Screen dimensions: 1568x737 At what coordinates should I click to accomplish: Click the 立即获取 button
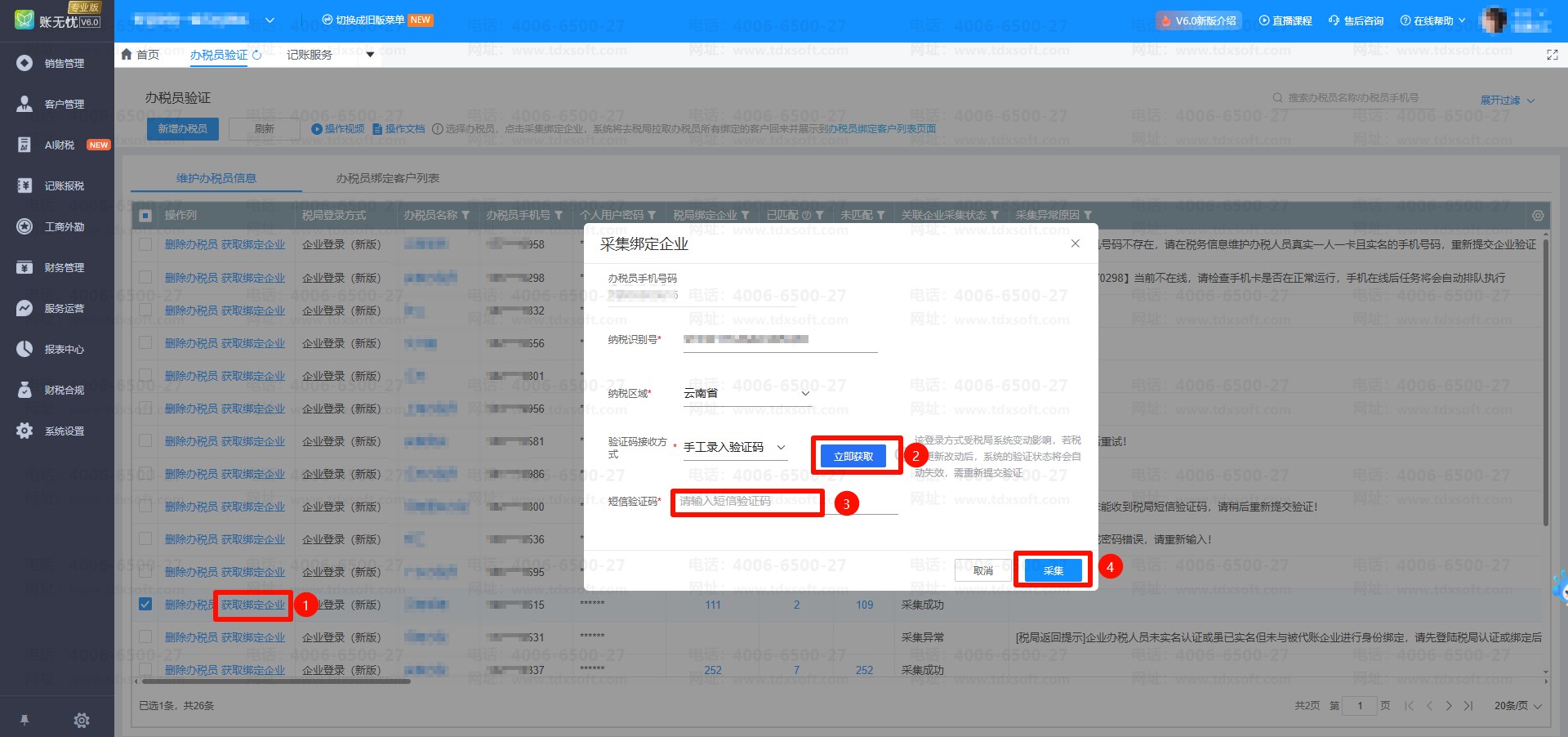(853, 457)
